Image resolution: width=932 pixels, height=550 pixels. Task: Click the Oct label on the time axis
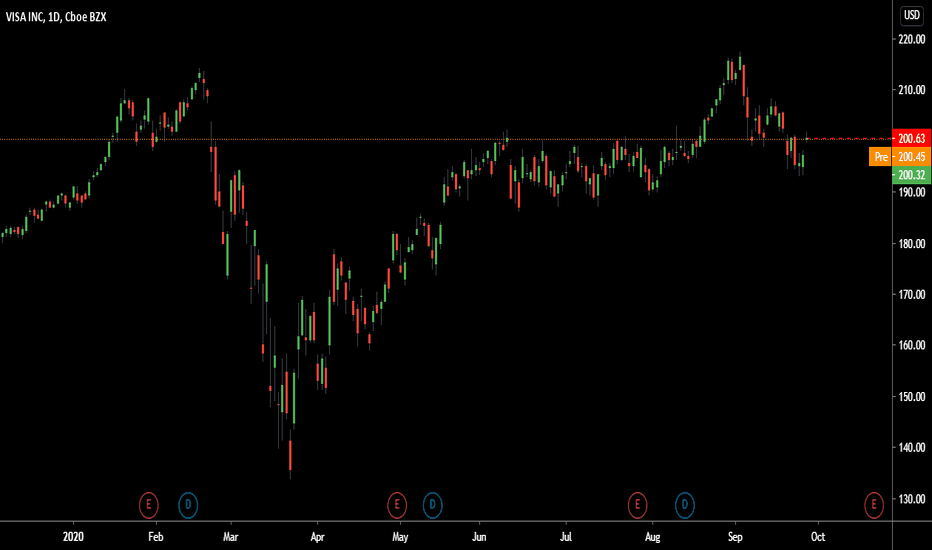(818, 537)
